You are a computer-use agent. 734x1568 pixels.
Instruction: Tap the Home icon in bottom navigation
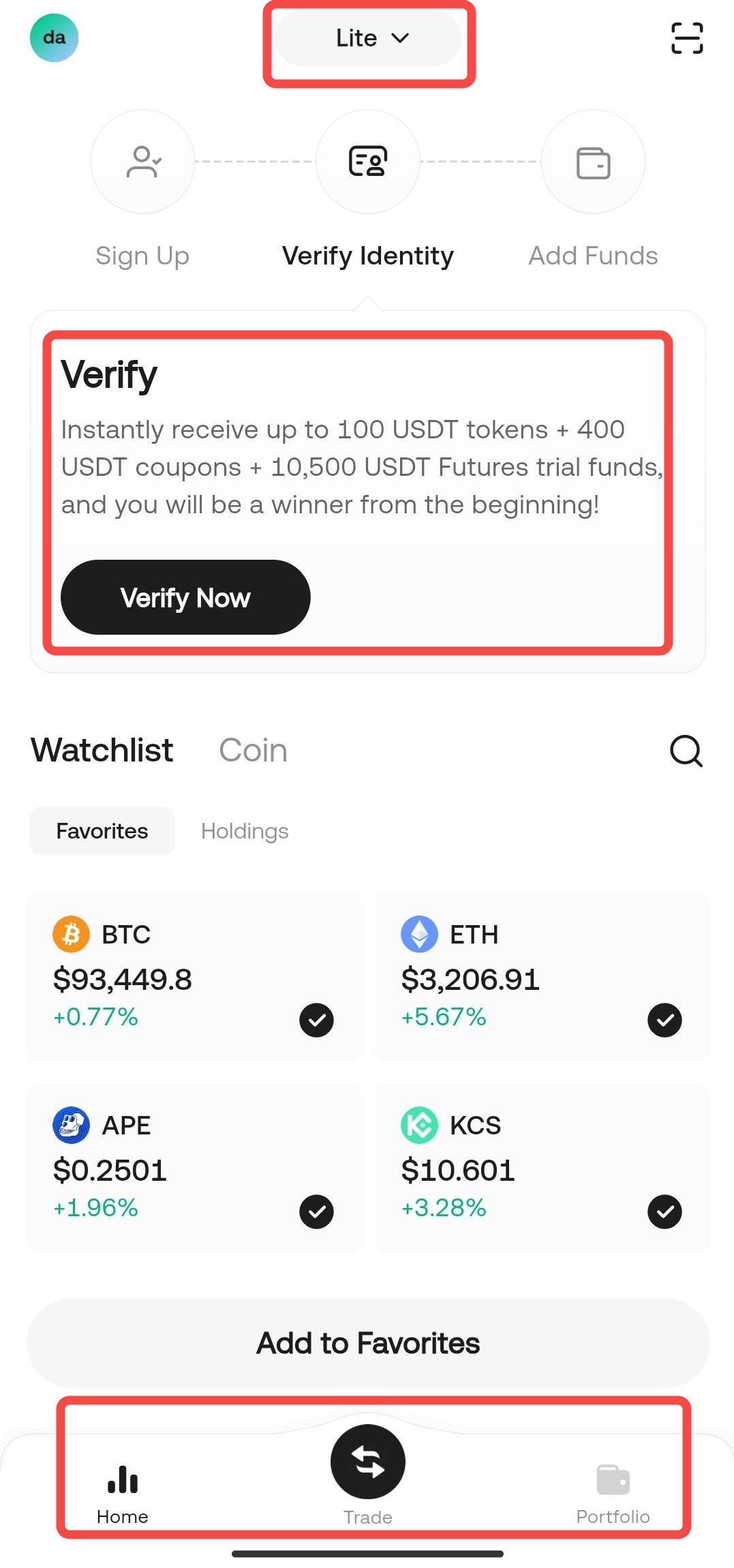click(x=122, y=1479)
